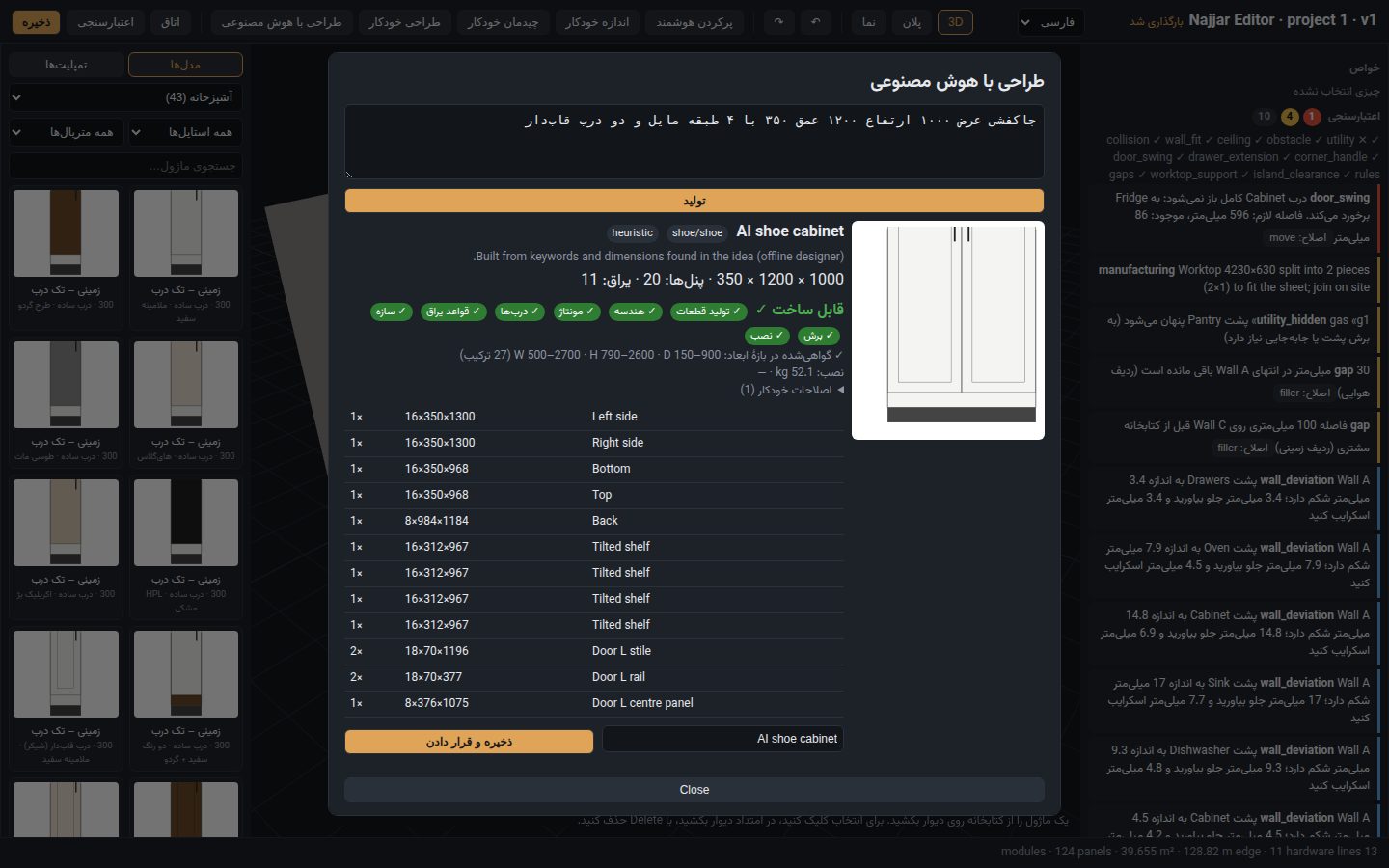Click the filler fix link on Wall C gap issue

(1242, 448)
